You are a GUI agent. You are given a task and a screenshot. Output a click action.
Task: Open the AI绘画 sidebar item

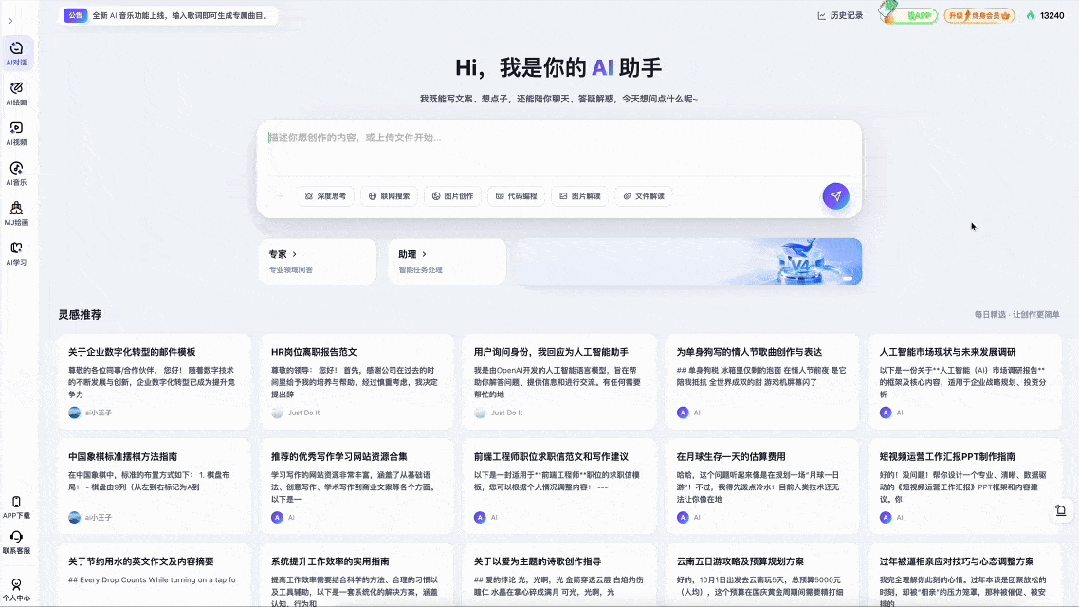pos(17,94)
